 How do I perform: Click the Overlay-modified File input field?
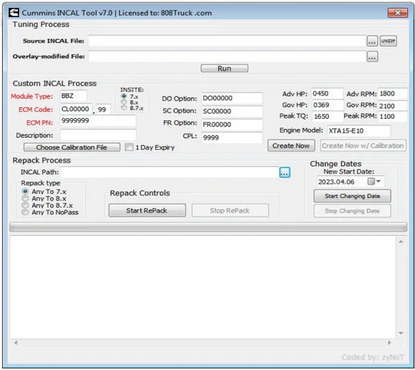pos(227,56)
